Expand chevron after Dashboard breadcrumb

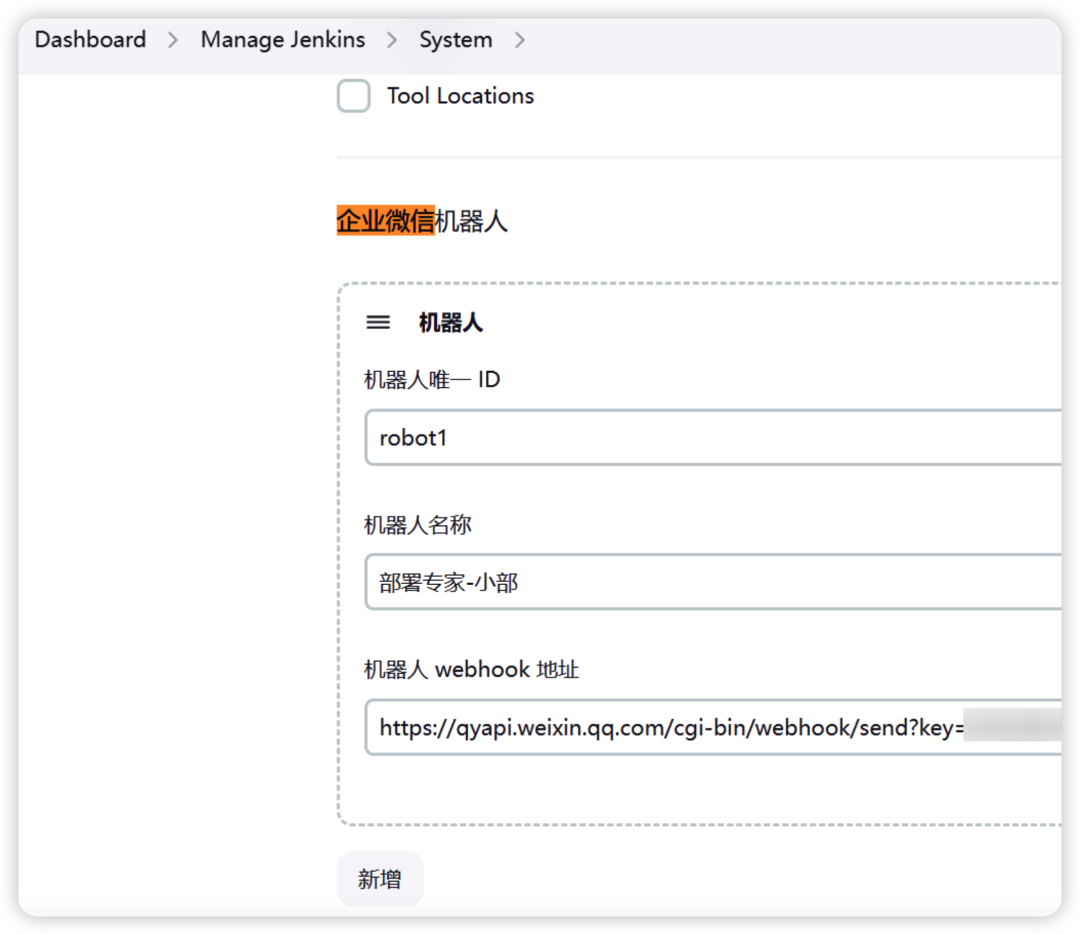coord(173,41)
